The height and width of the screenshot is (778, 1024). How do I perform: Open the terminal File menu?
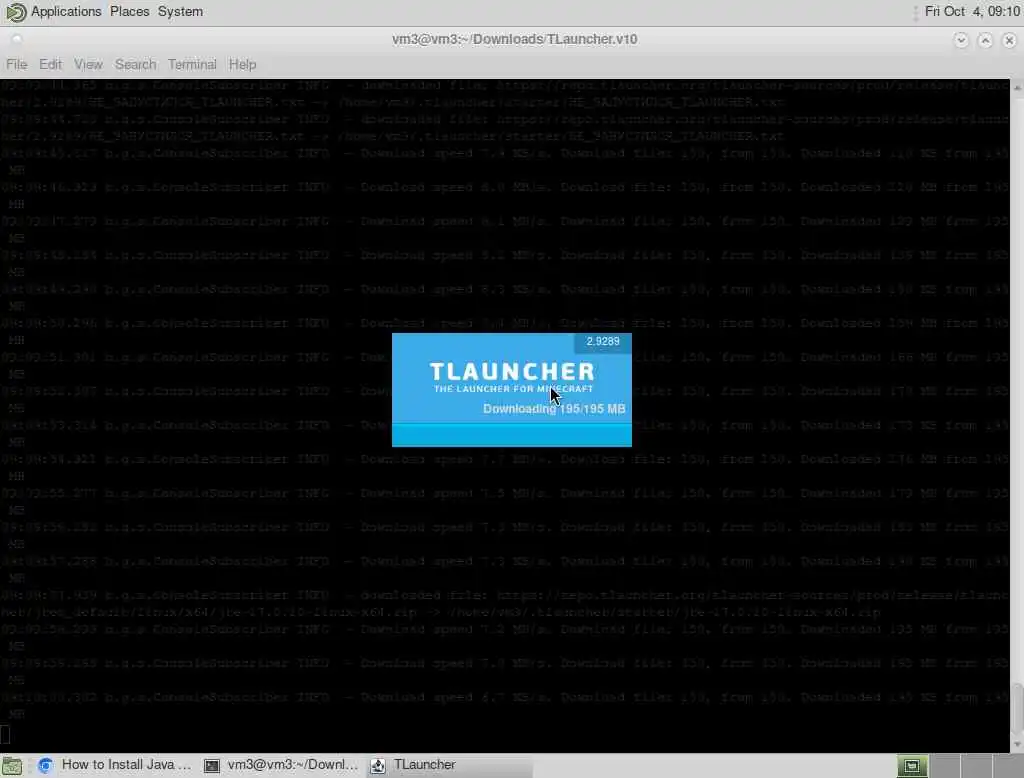[16, 64]
